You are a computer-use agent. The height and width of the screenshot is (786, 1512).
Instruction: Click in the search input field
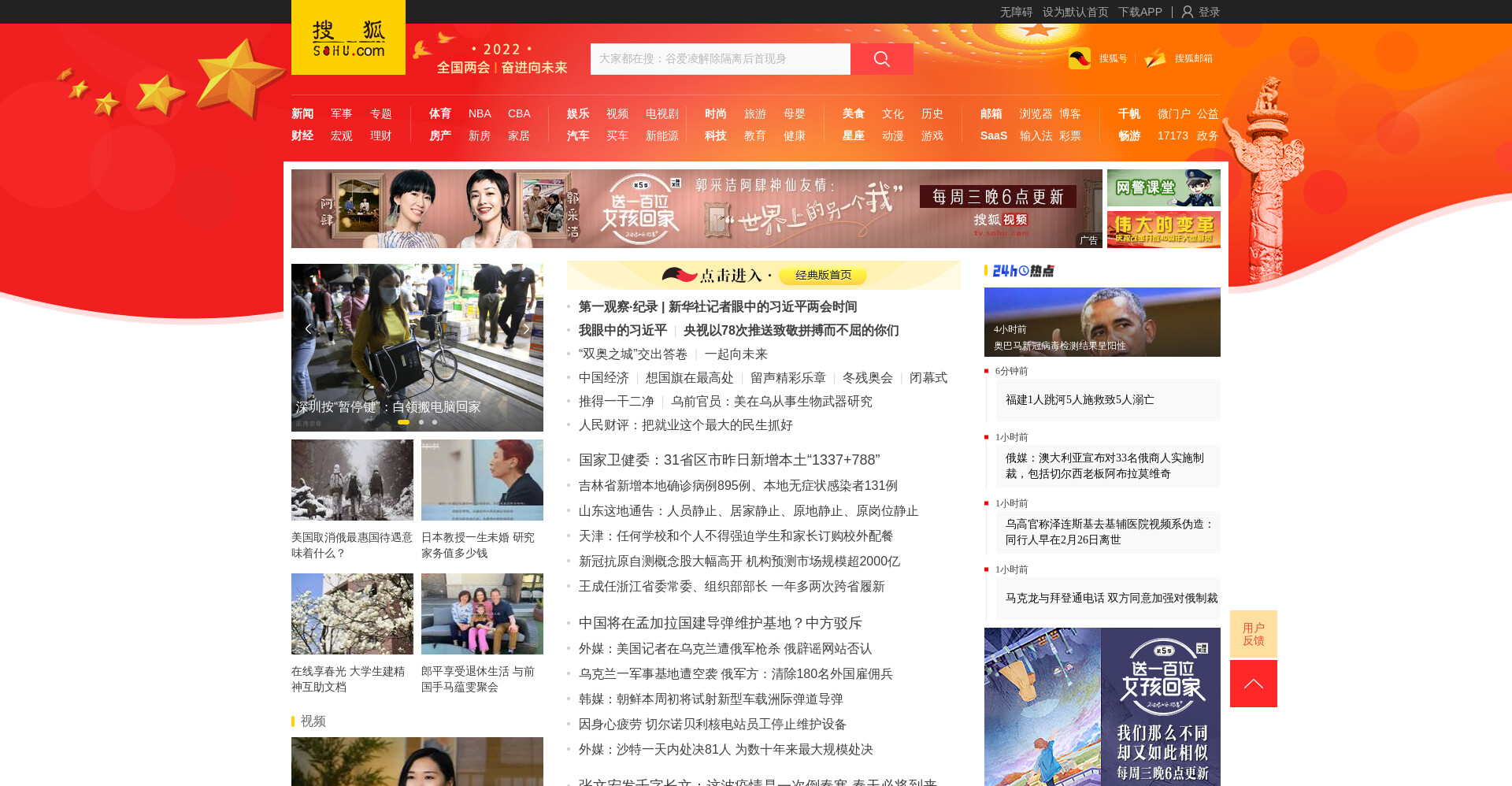coord(721,59)
